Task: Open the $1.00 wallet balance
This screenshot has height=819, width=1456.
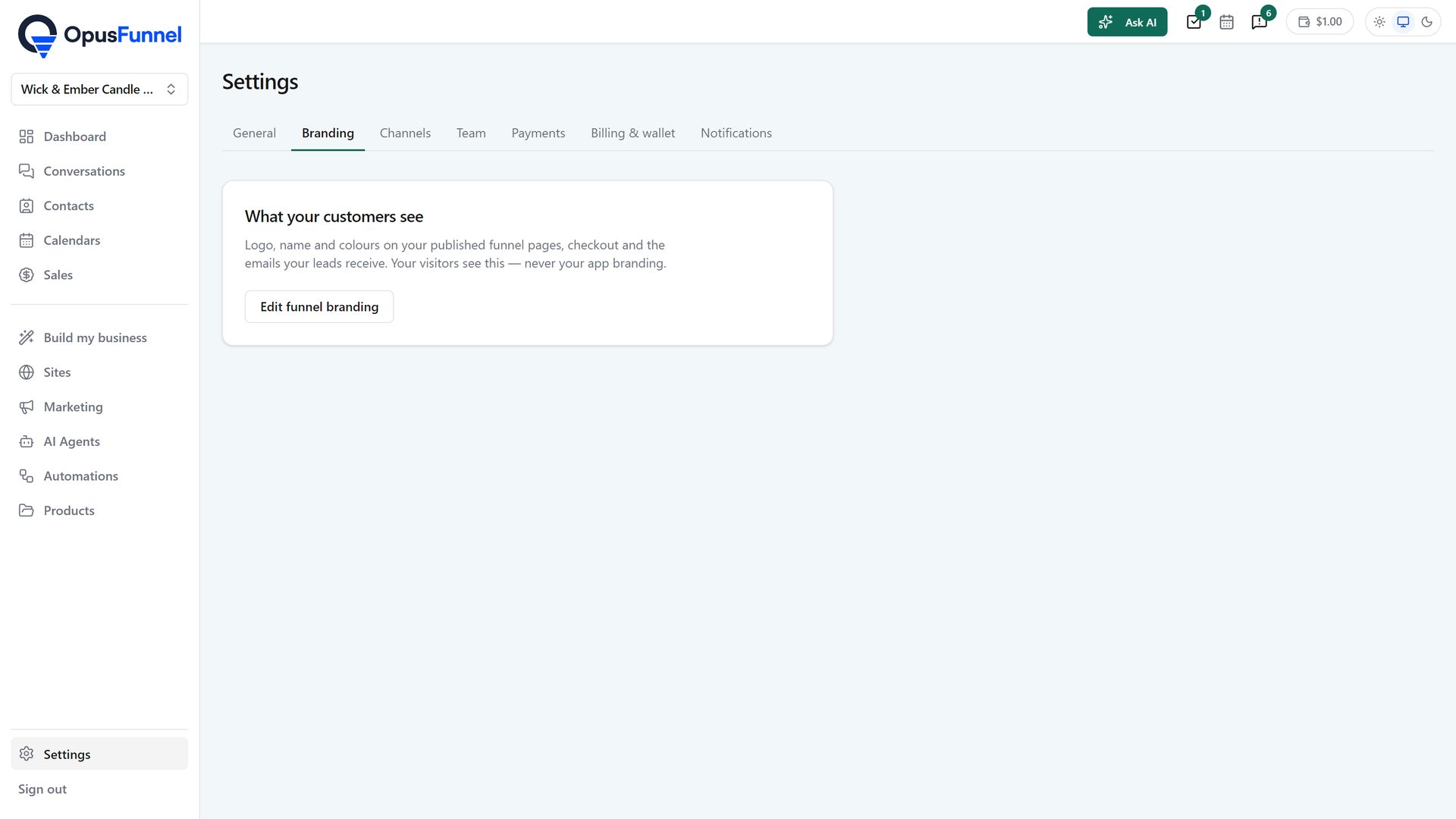Action: [1319, 22]
